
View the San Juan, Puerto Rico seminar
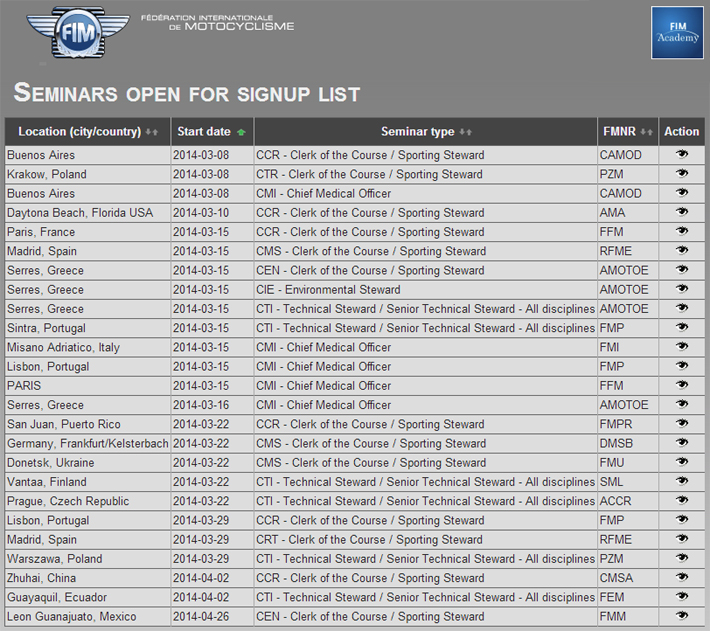click(682, 424)
